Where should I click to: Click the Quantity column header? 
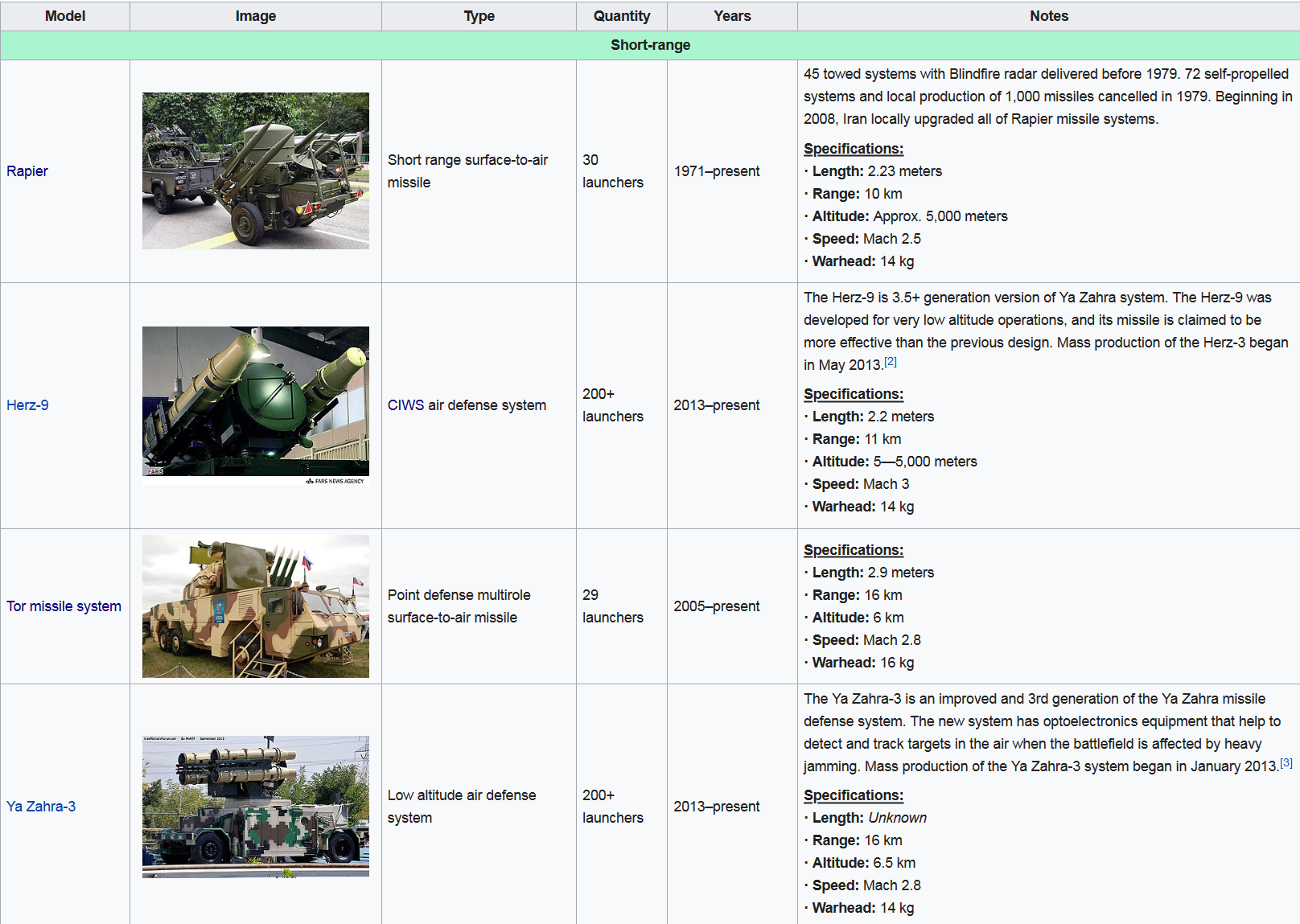622,16
